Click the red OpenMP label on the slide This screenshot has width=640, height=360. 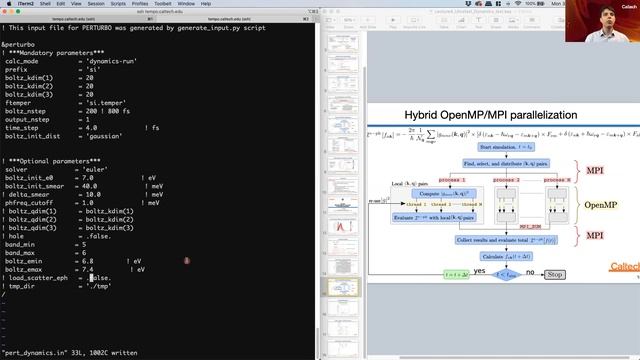pos(600,205)
